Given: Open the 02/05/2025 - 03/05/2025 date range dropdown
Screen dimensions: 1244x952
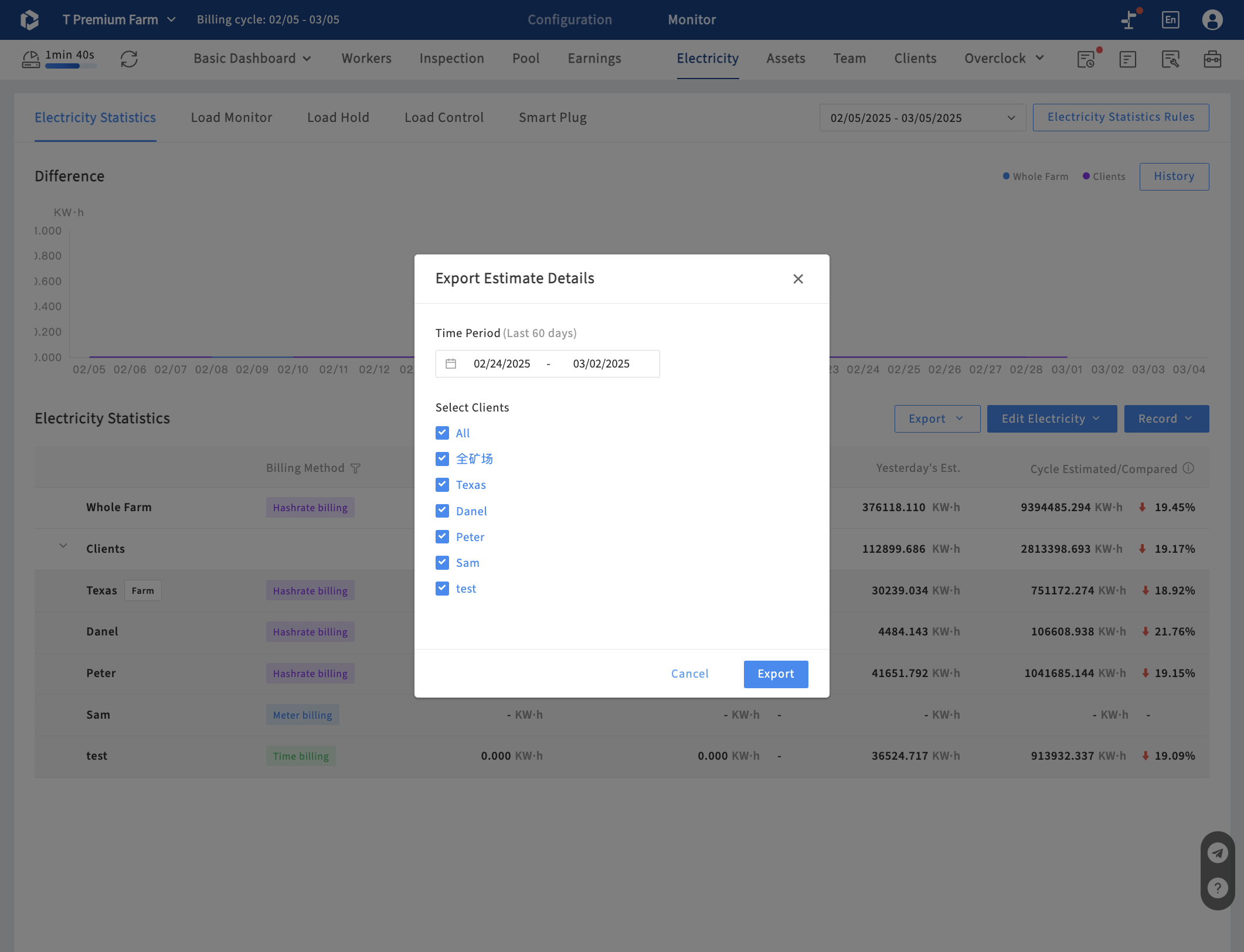Looking at the screenshot, I should tap(923, 118).
